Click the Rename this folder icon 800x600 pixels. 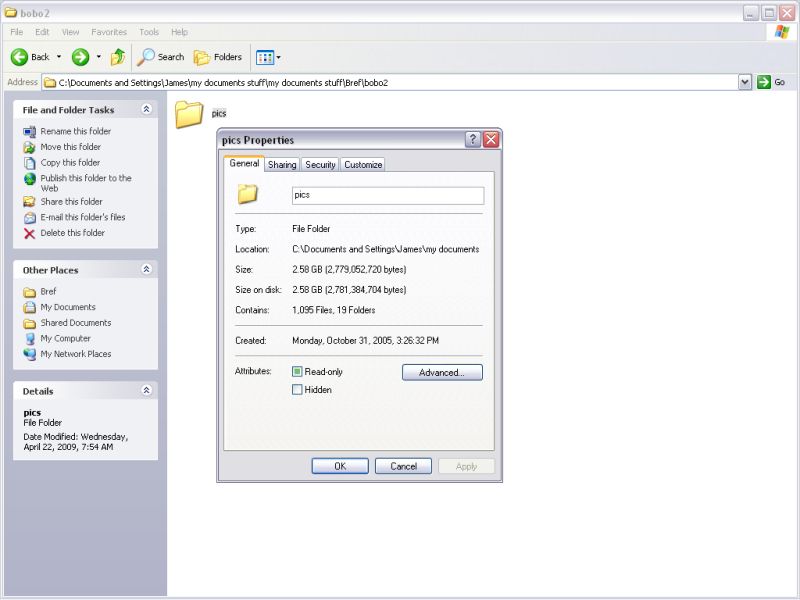[x=30, y=132]
